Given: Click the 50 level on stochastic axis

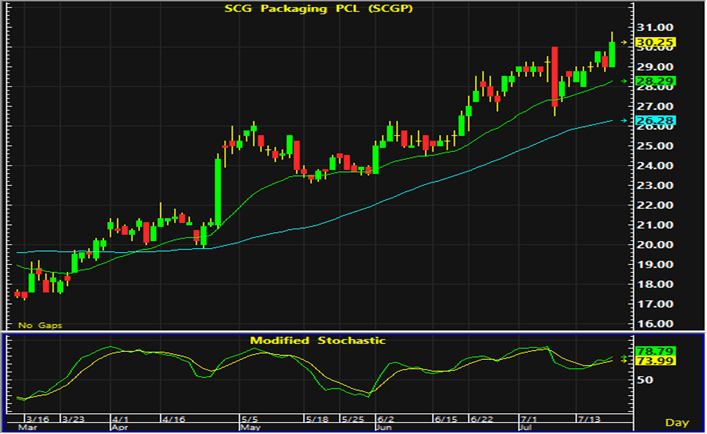Looking at the screenshot, I should point(643,379).
